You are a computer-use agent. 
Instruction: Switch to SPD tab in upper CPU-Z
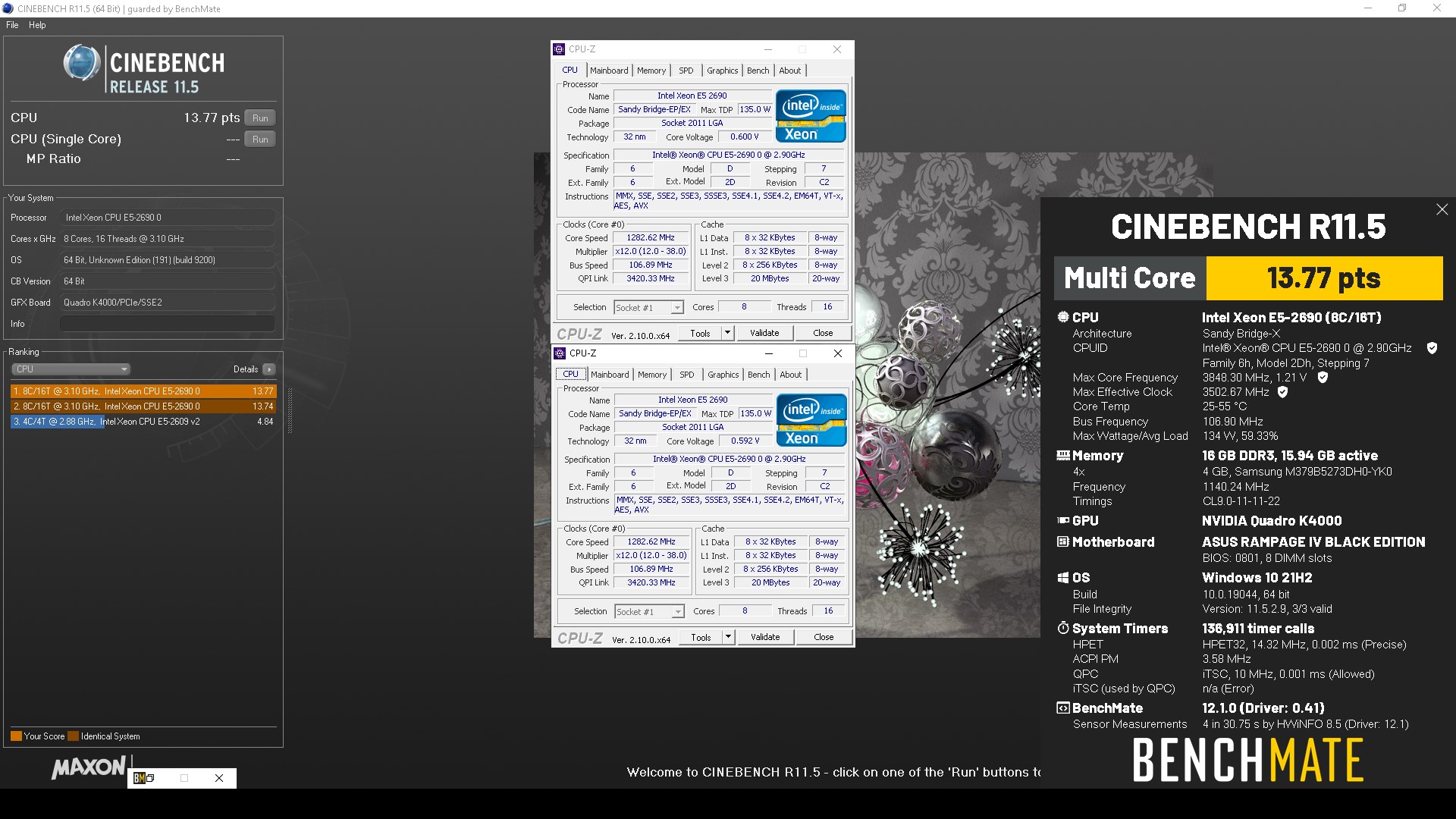(x=686, y=71)
